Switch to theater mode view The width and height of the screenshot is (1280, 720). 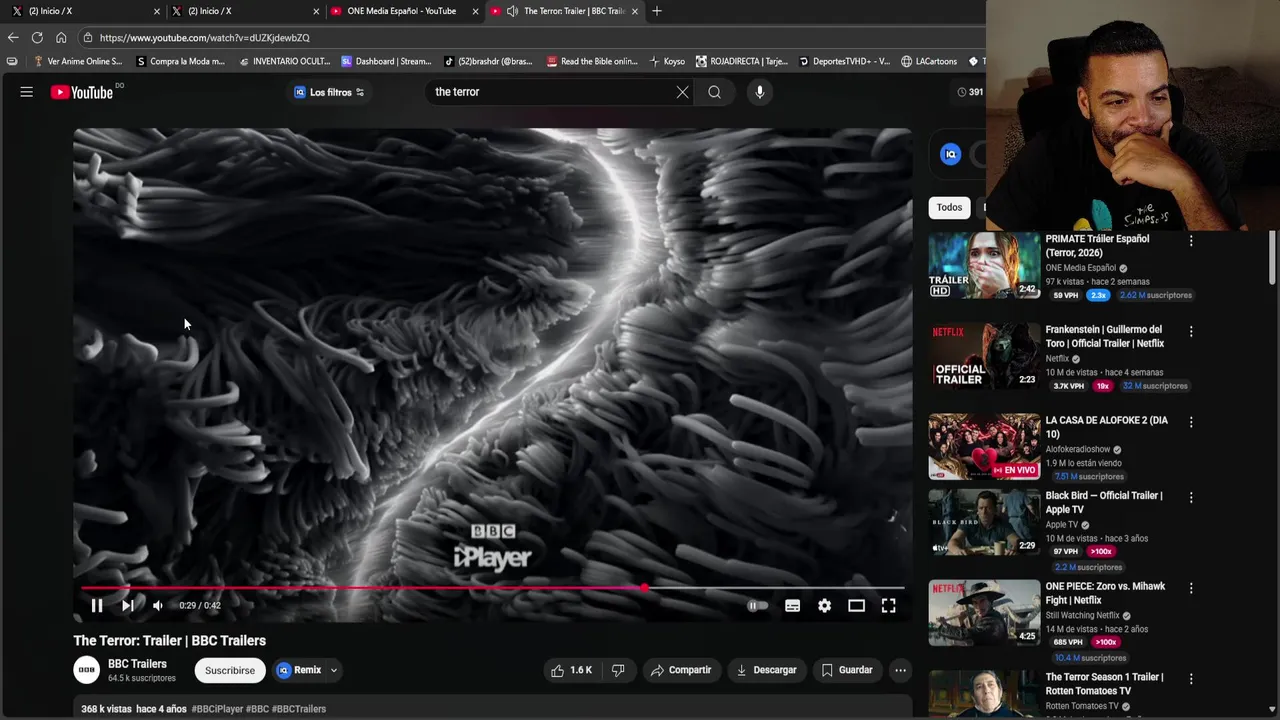click(x=856, y=605)
